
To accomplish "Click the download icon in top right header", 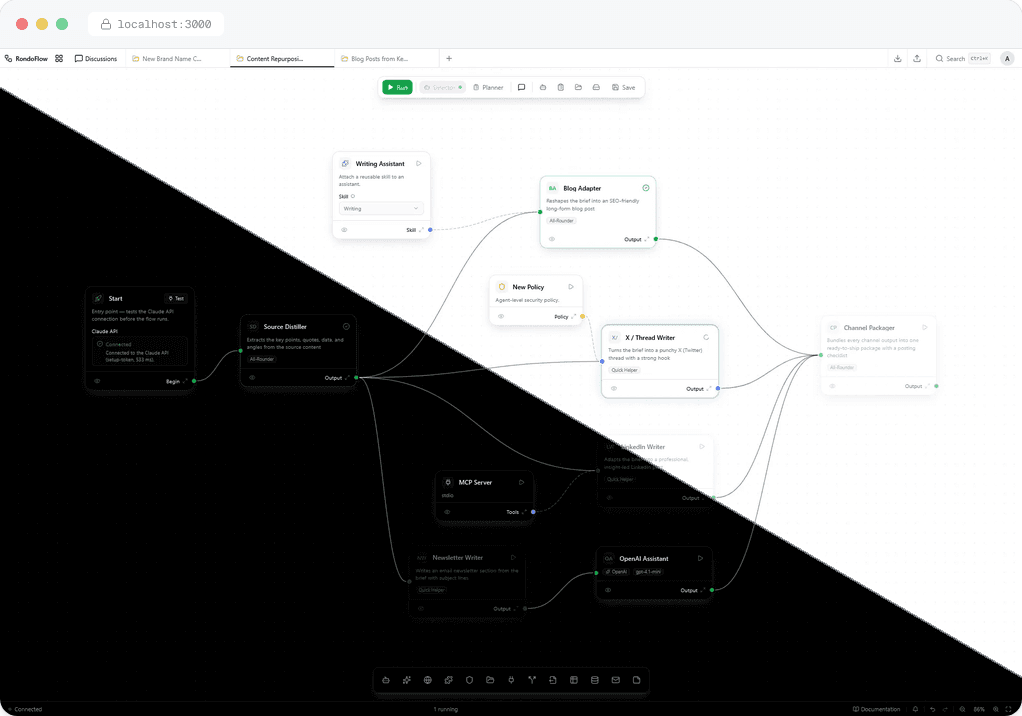I will [x=898, y=59].
